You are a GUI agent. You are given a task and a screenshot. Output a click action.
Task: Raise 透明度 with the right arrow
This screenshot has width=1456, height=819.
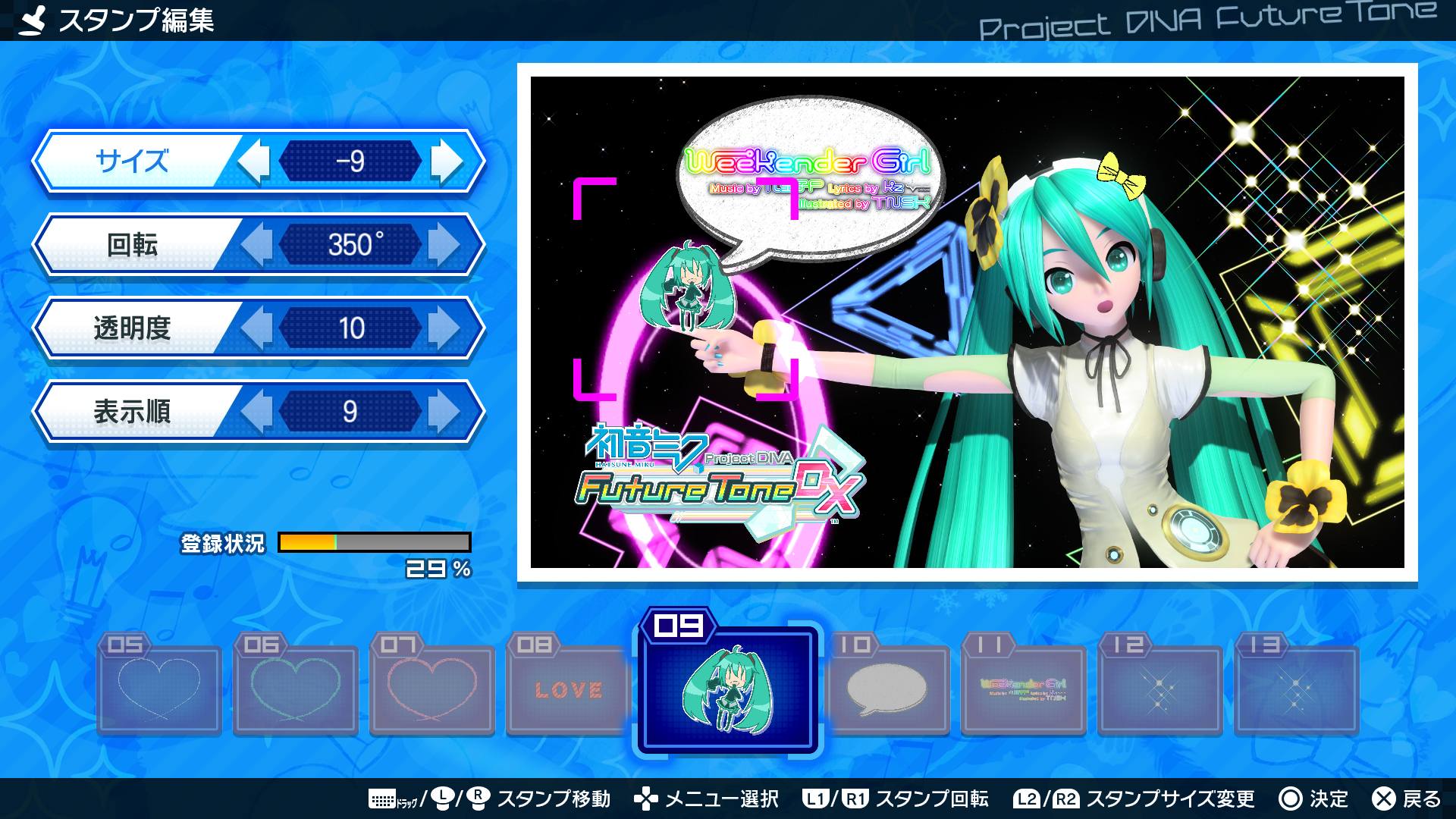(445, 328)
